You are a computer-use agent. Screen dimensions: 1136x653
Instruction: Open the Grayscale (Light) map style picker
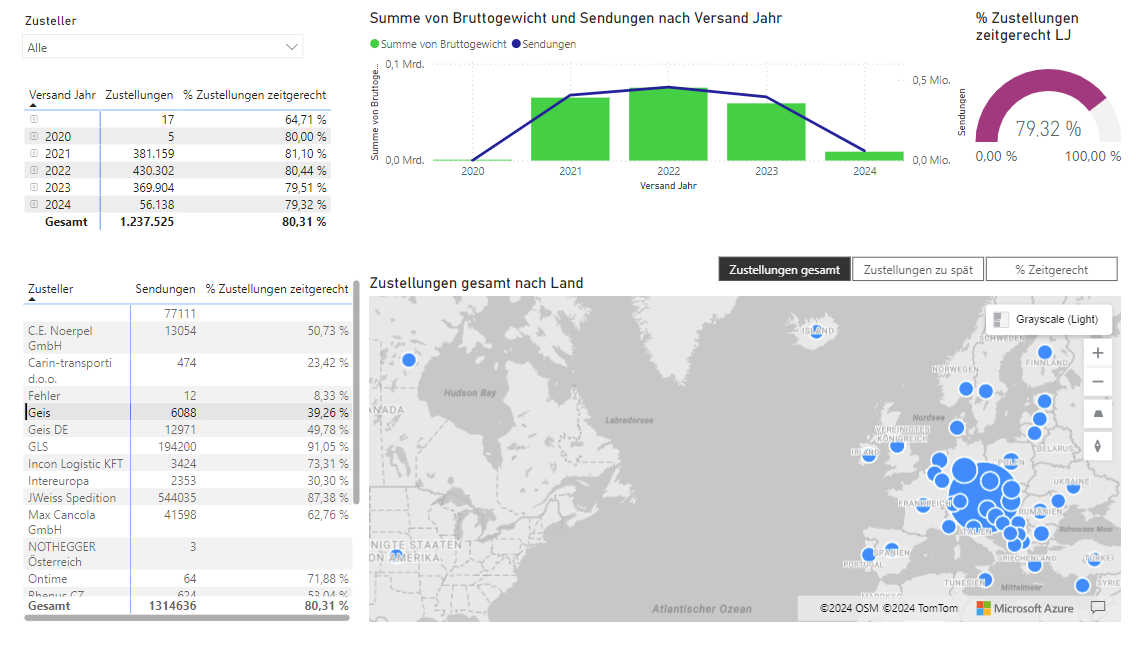(1049, 319)
